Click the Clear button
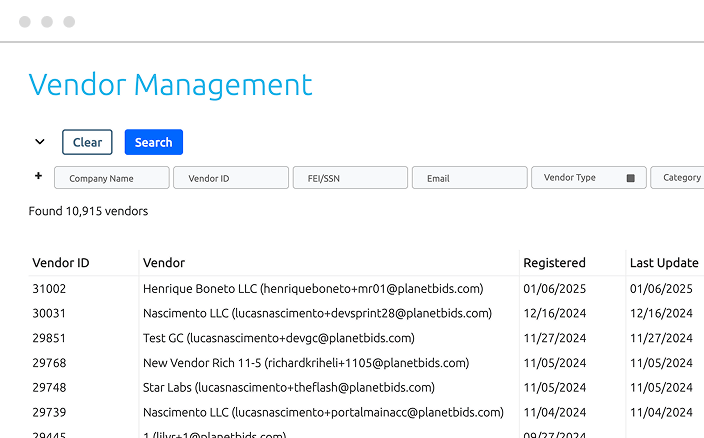This screenshot has height=438, width=704. [87, 142]
